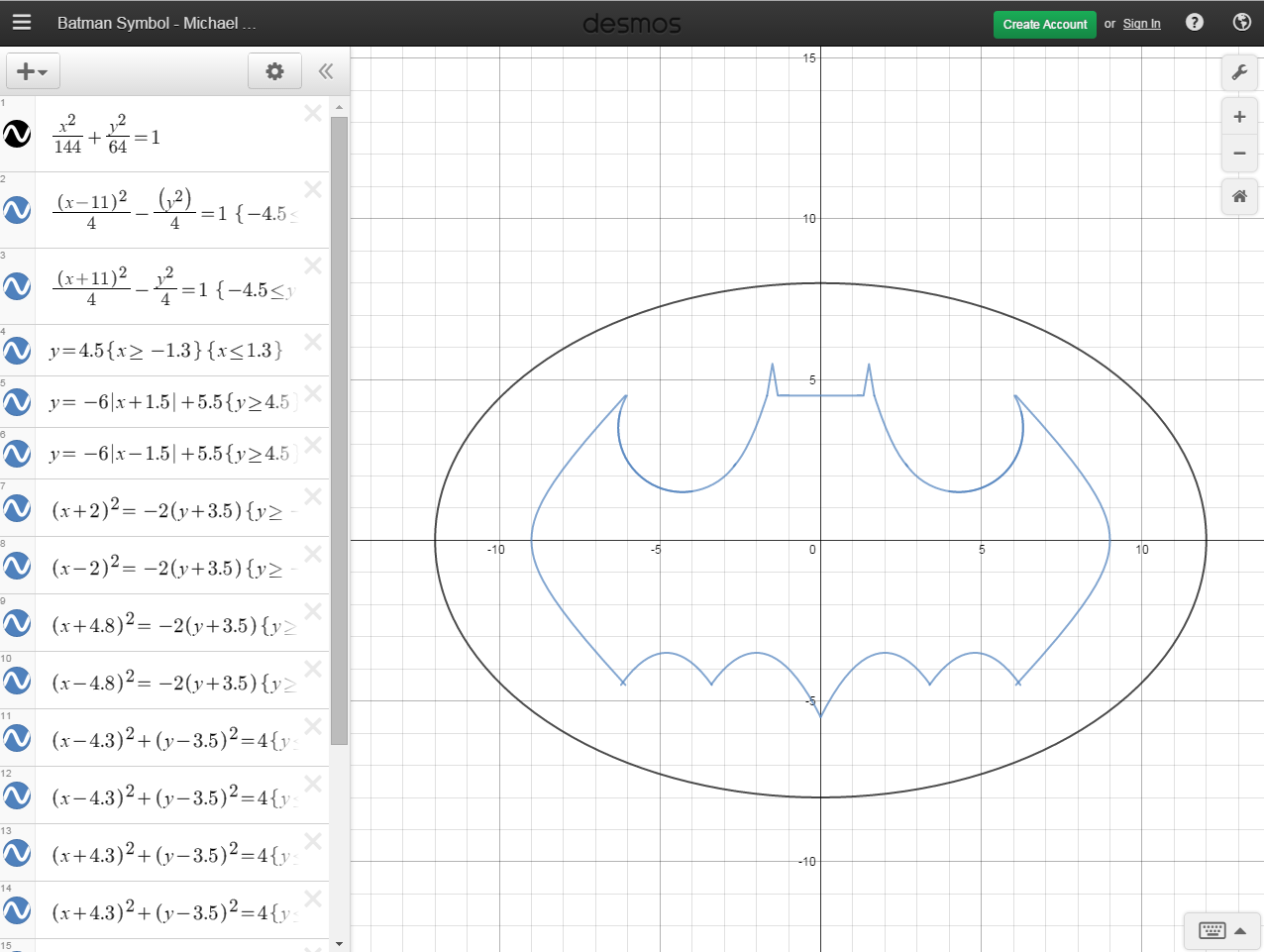
Task: Delete expression 10 with its X icon
Action: click(x=313, y=669)
